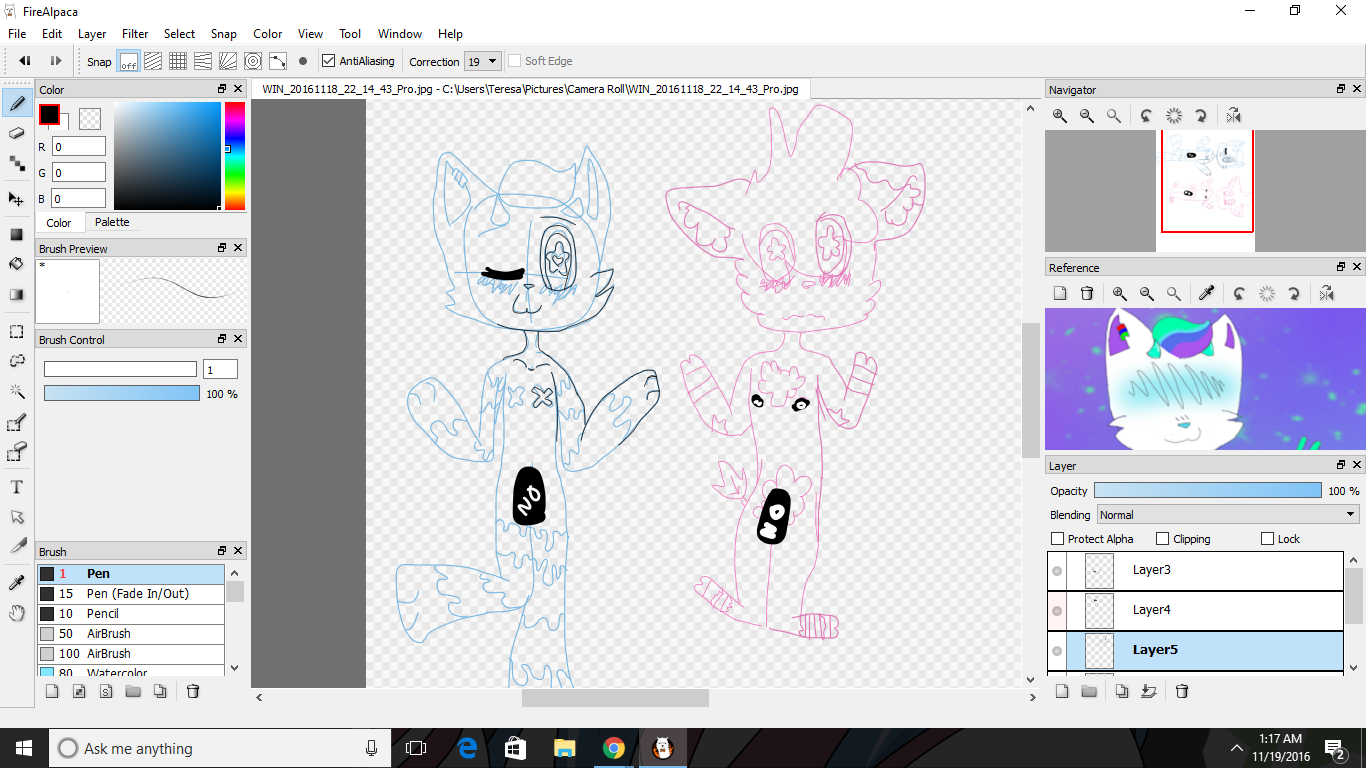Activate the Hand pan tool

point(17,613)
